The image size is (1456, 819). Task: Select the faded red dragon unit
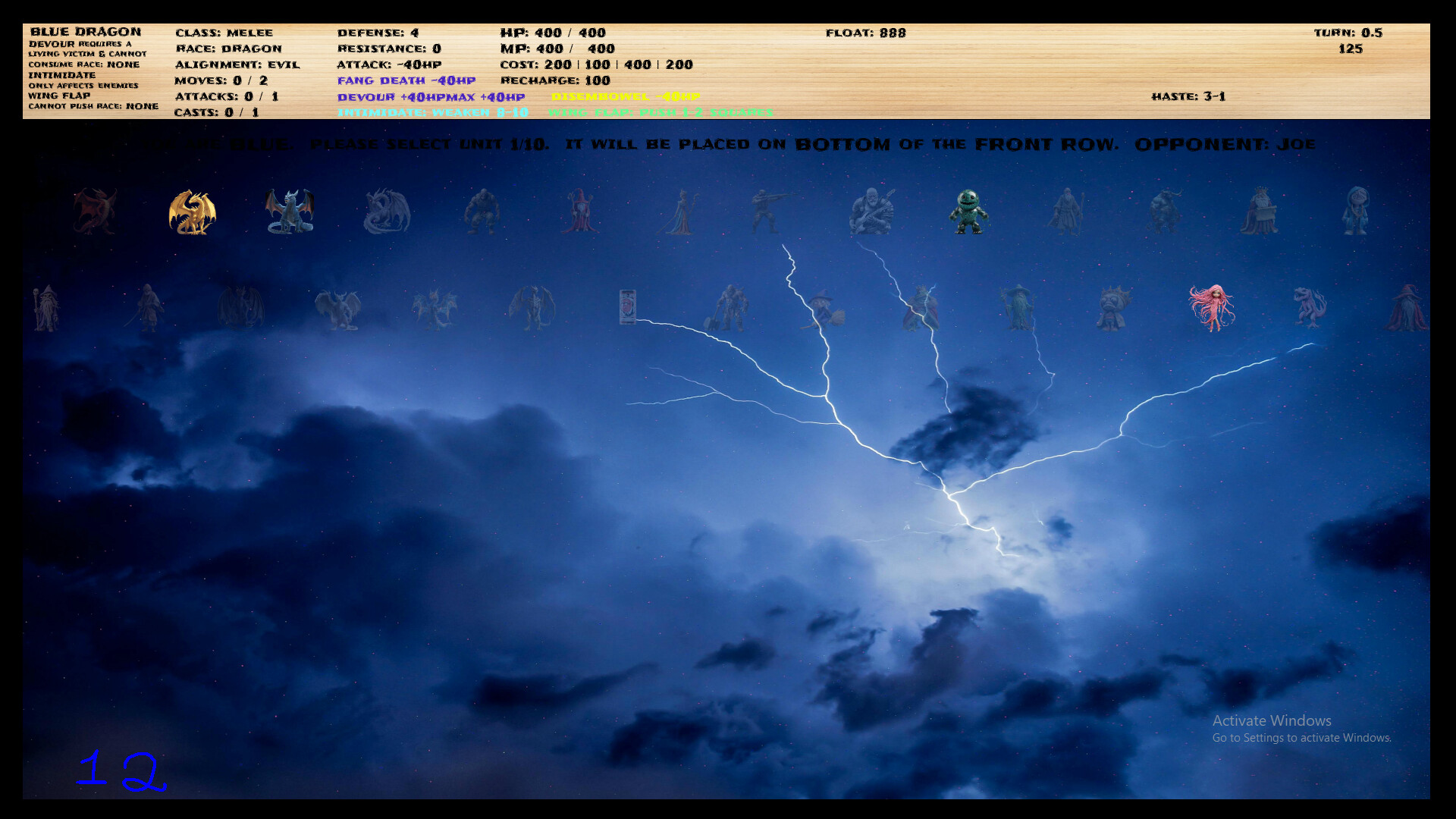95,211
